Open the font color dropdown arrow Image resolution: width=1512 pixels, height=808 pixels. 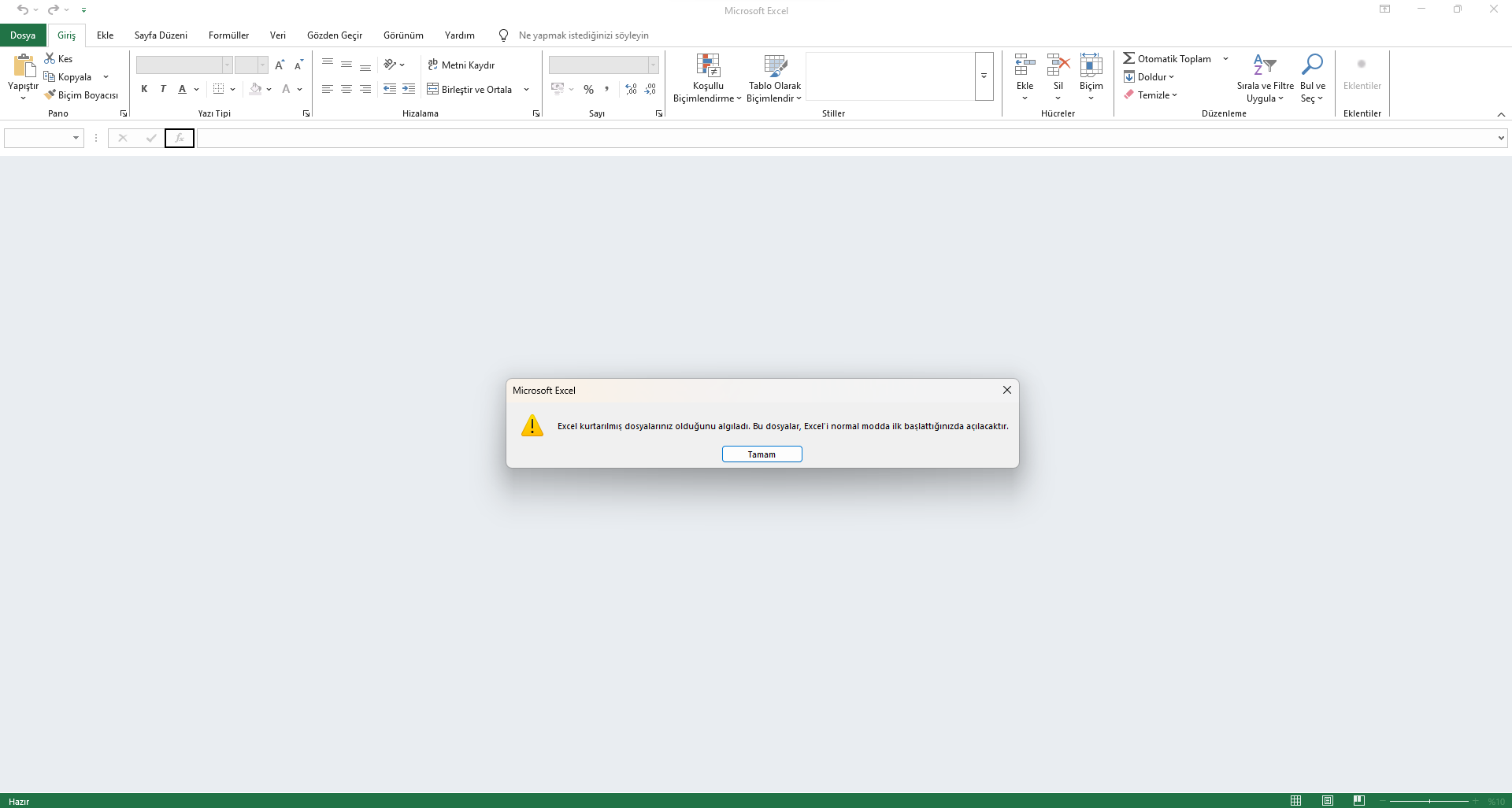tap(300, 89)
